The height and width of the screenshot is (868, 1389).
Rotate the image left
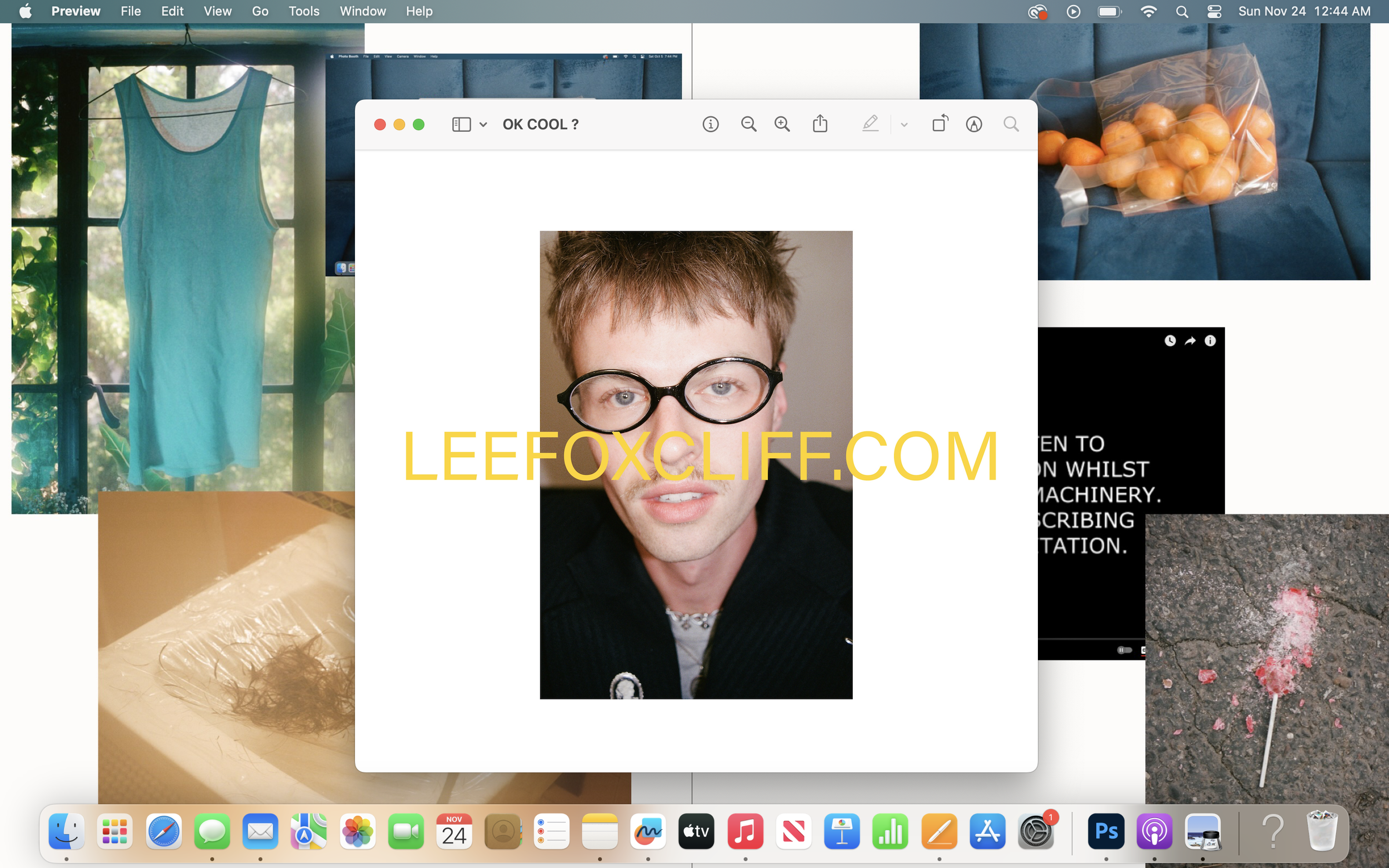click(x=940, y=124)
